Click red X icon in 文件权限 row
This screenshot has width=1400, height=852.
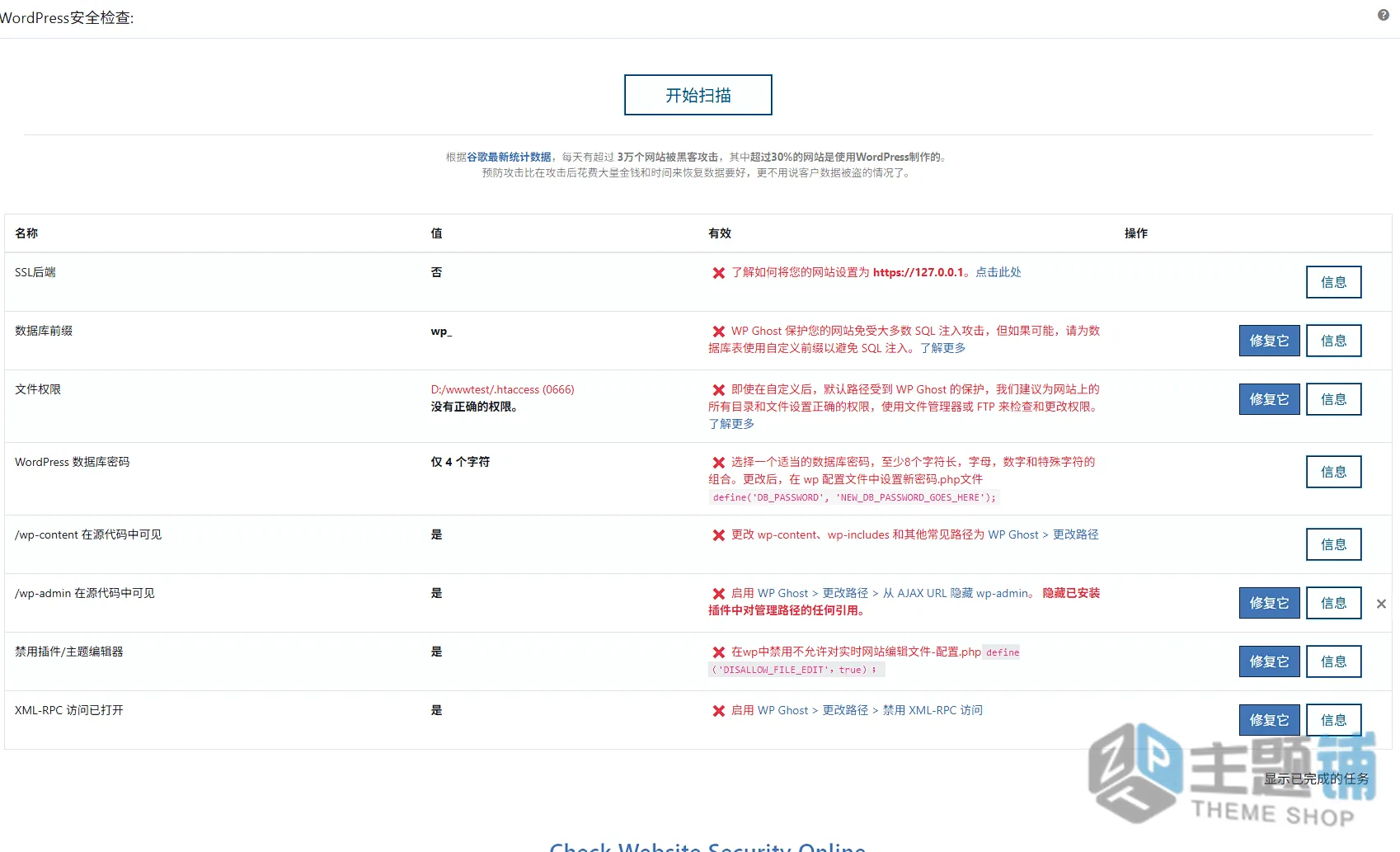(x=719, y=390)
